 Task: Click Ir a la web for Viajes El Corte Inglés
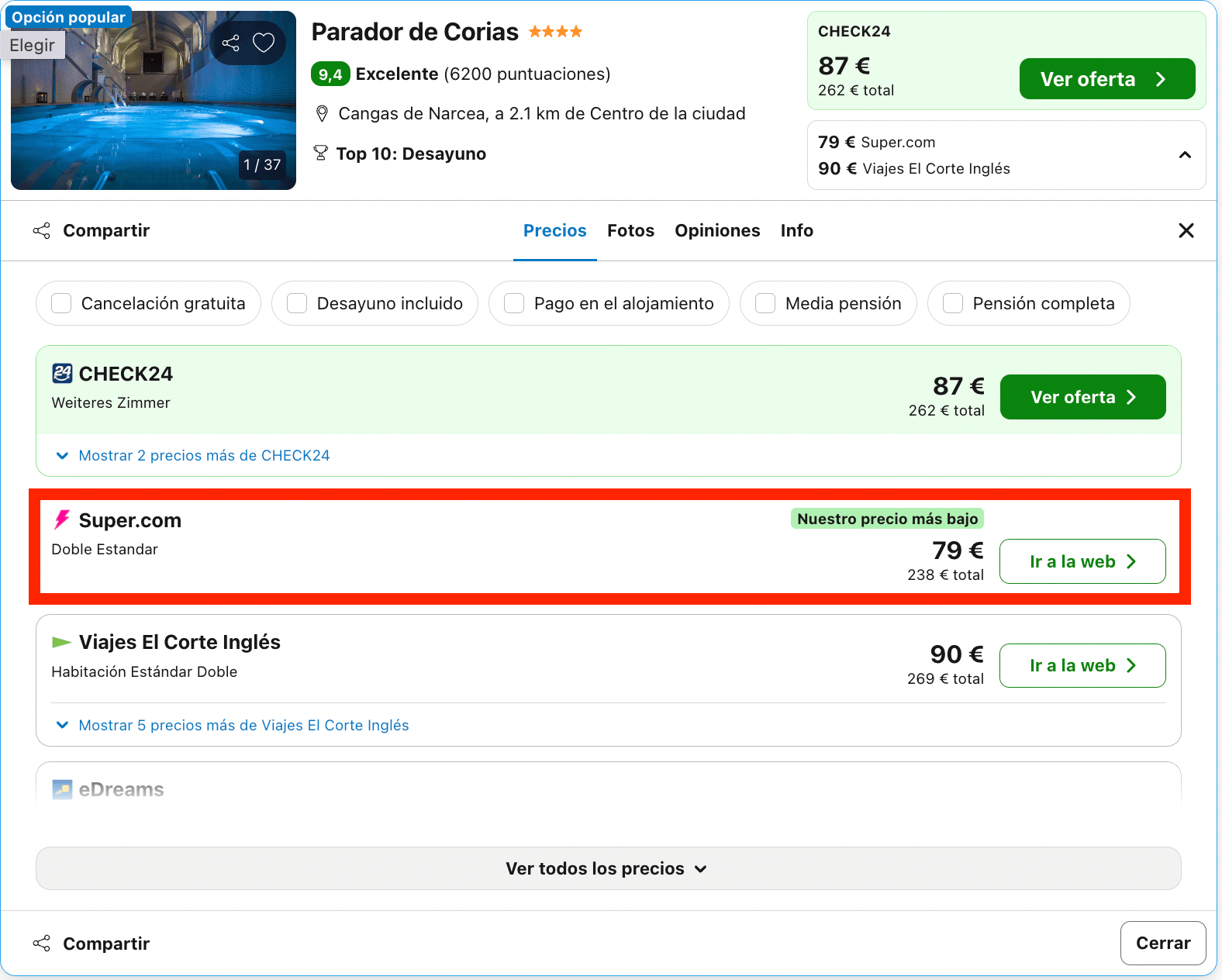tap(1082, 665)
